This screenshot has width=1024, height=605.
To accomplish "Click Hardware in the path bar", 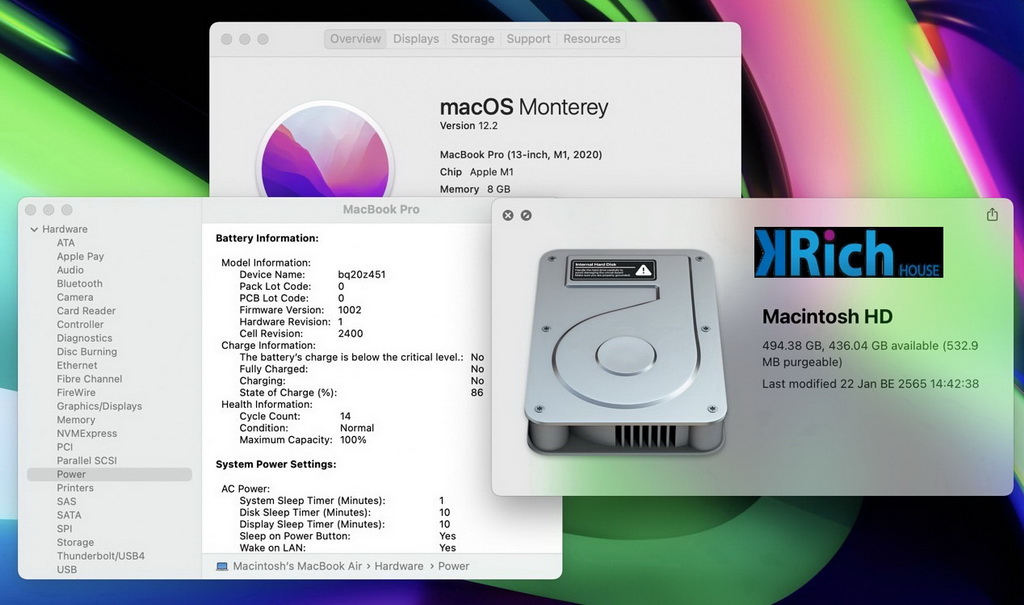I will [x=399, y=566].
